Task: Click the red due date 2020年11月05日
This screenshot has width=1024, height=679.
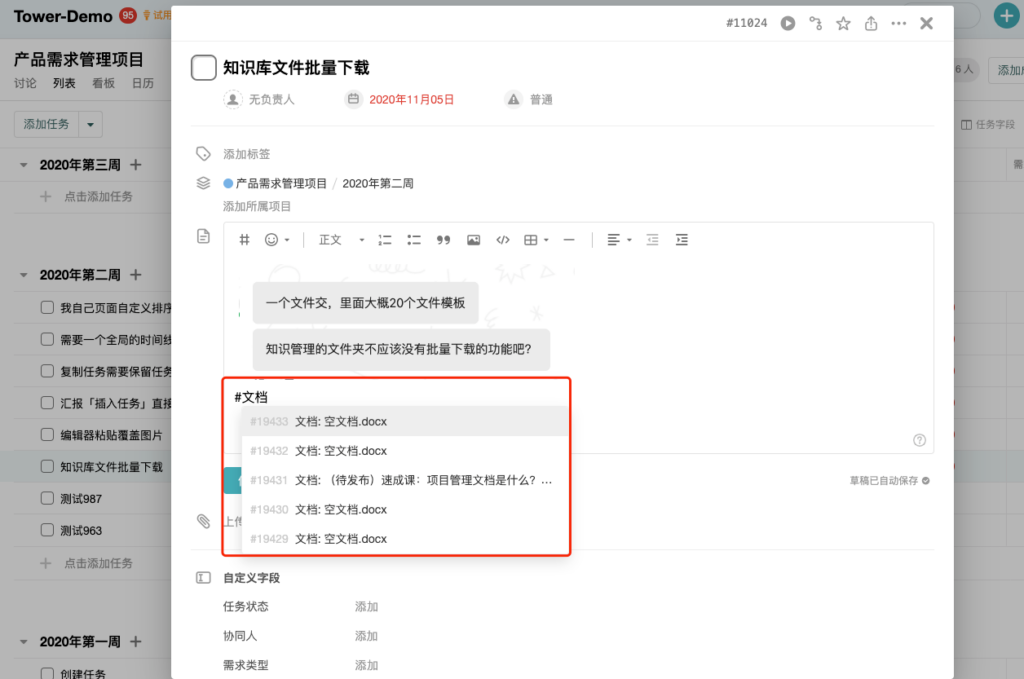Action: pyautogui.click(x=411, y=100)
